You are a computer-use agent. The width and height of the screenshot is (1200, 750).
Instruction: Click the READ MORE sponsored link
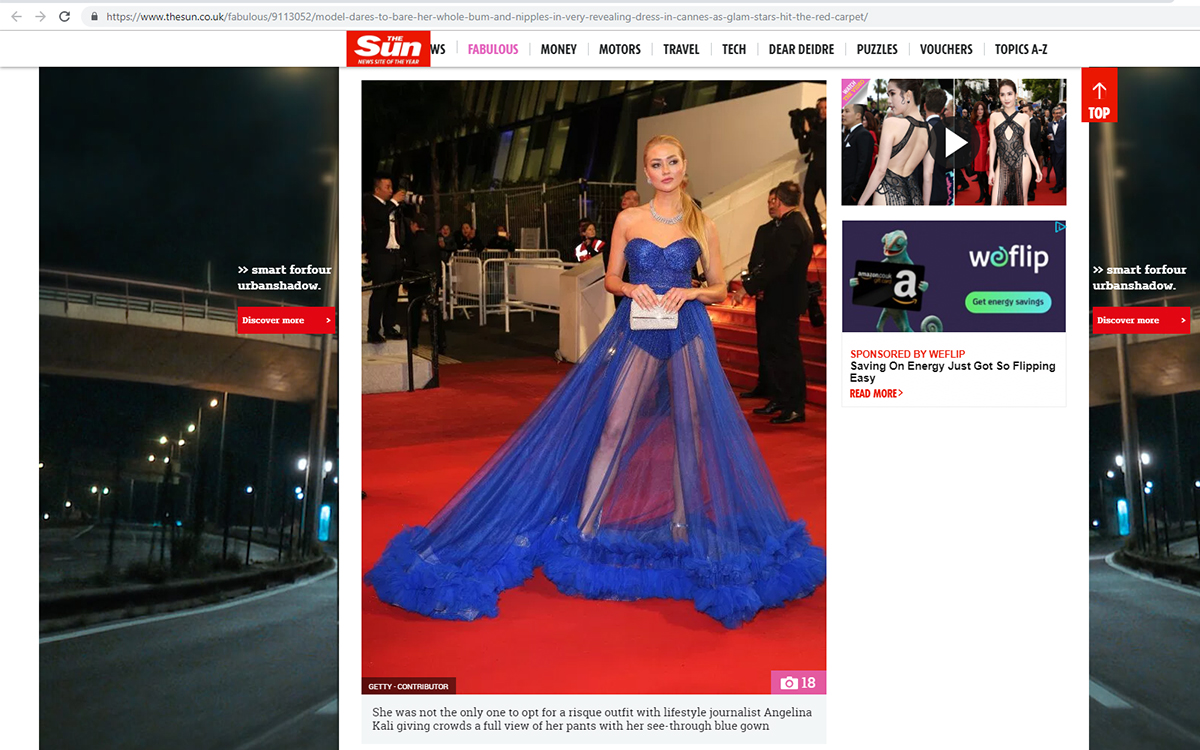(876, 394)
